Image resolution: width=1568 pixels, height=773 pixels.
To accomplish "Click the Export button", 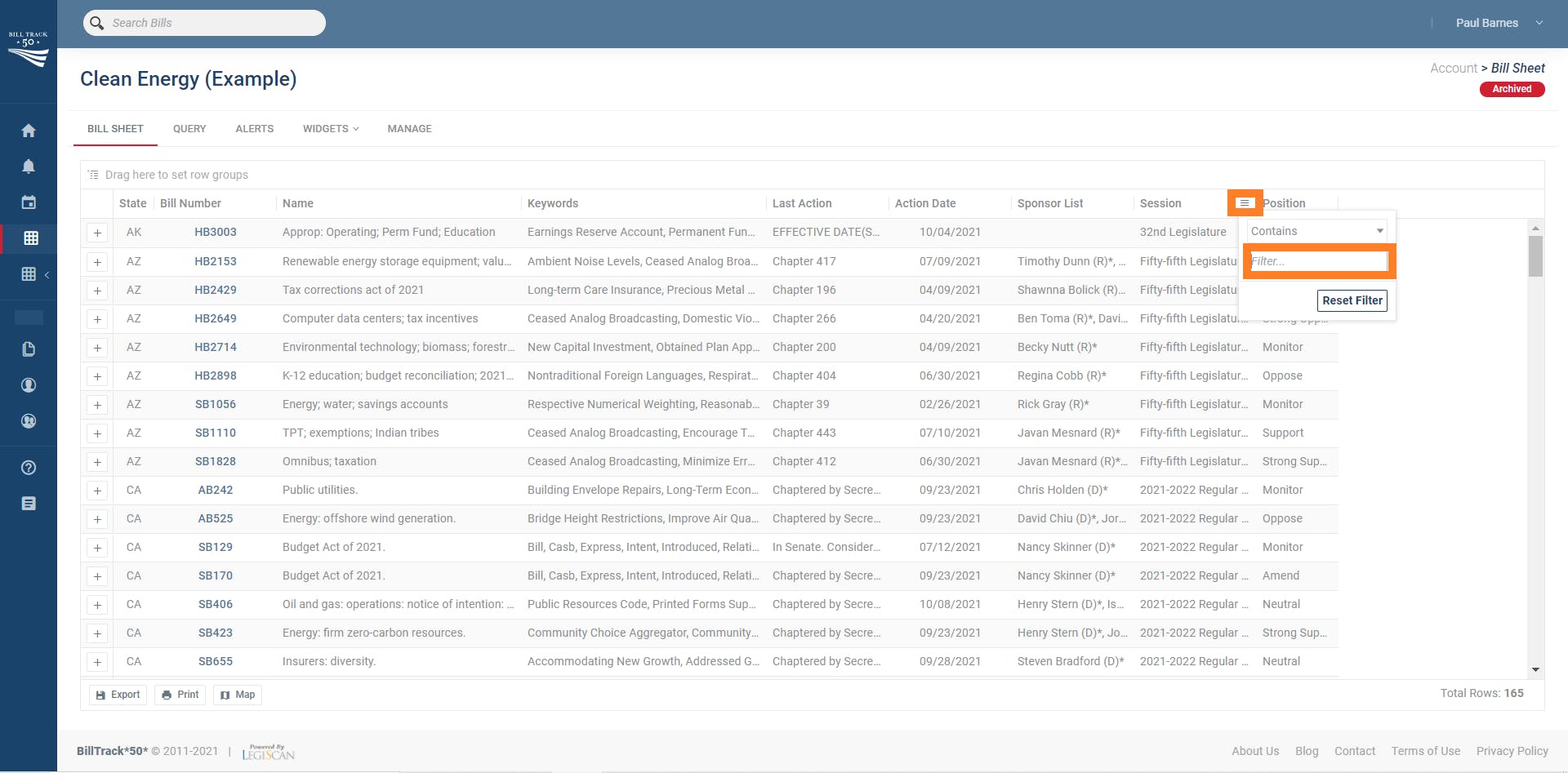I will click(118, 695).
